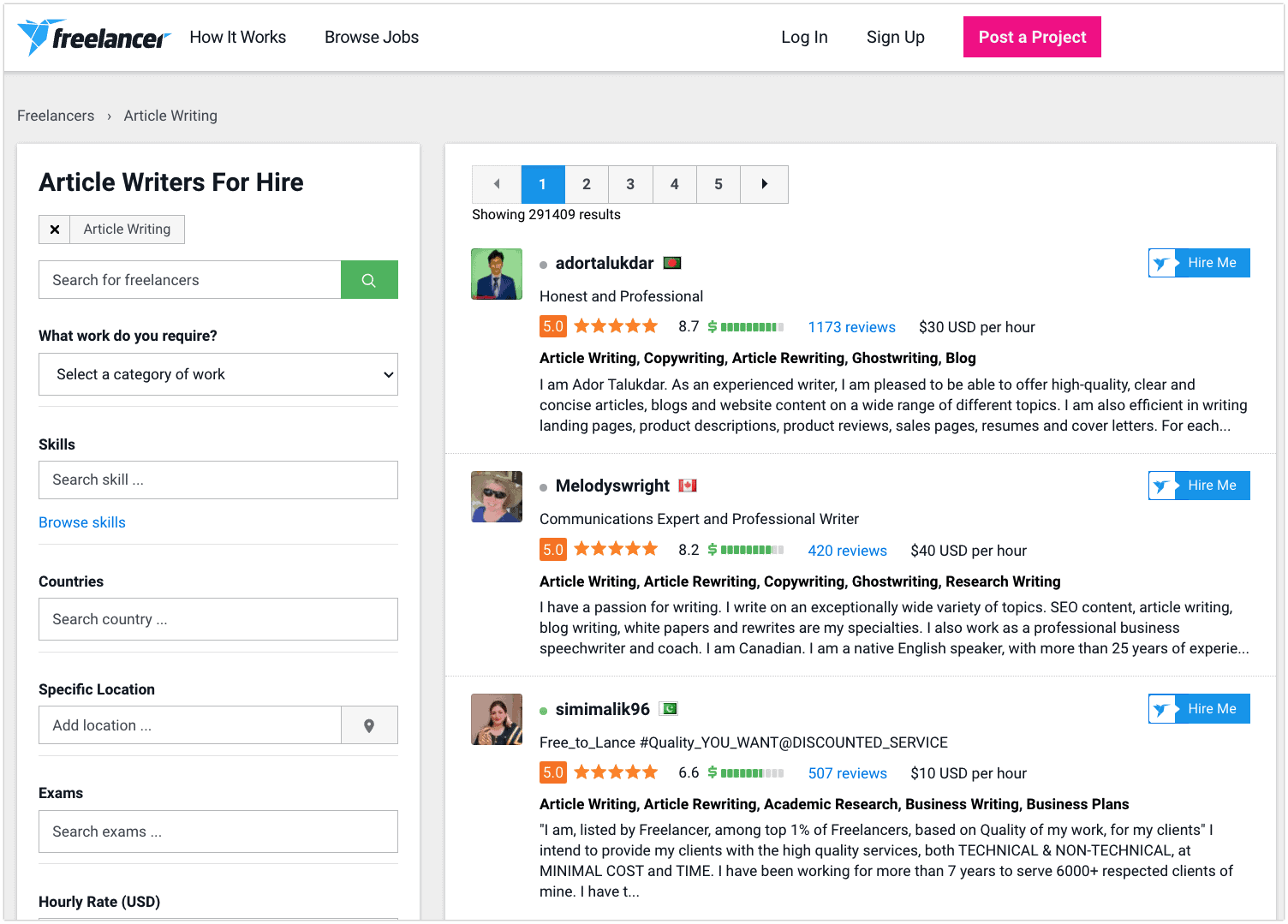
Task: Hire simimalik96 with Hire Me button
Action: click(x=1199, y=709)
